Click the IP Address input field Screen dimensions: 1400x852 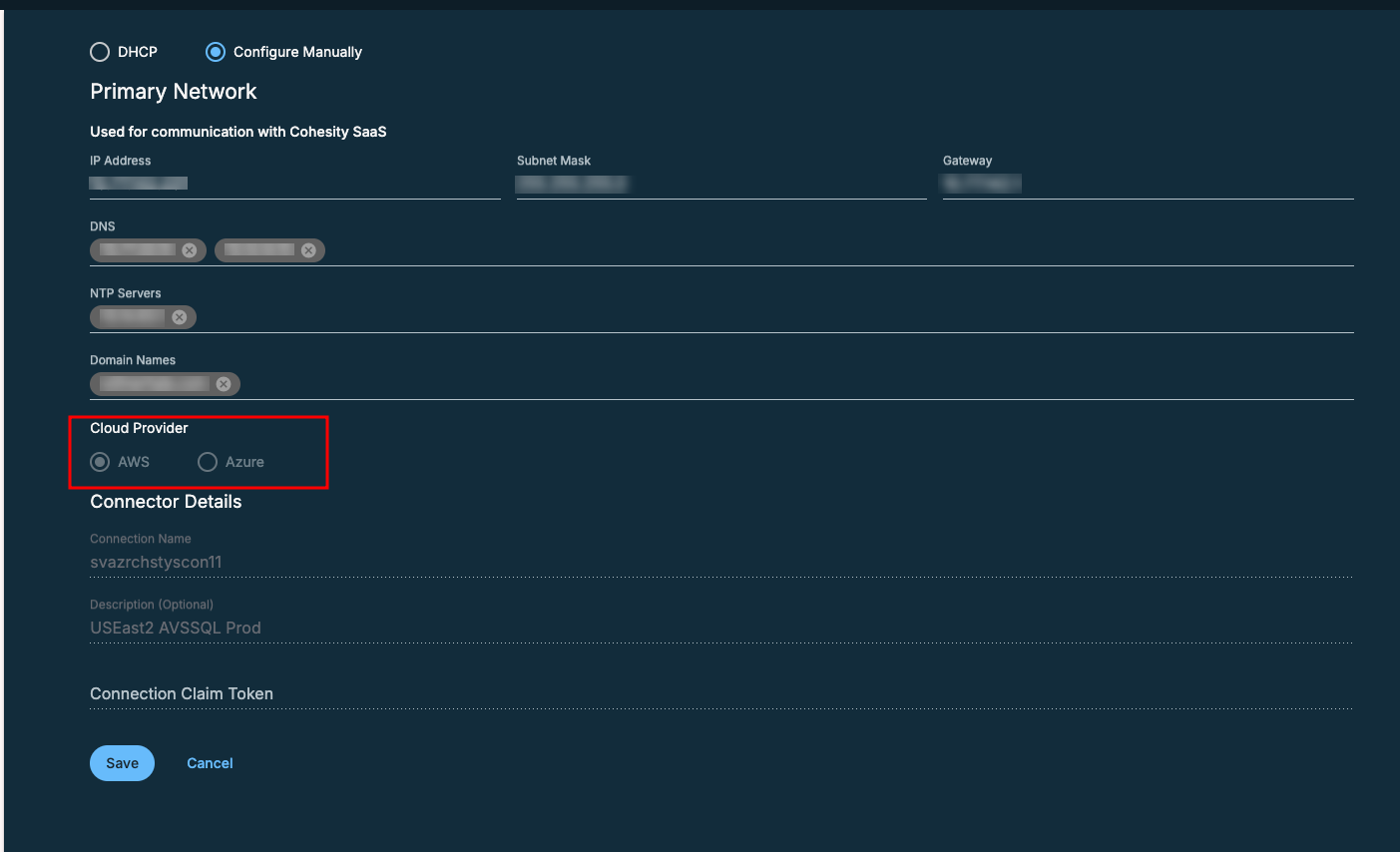click(294, 184)
